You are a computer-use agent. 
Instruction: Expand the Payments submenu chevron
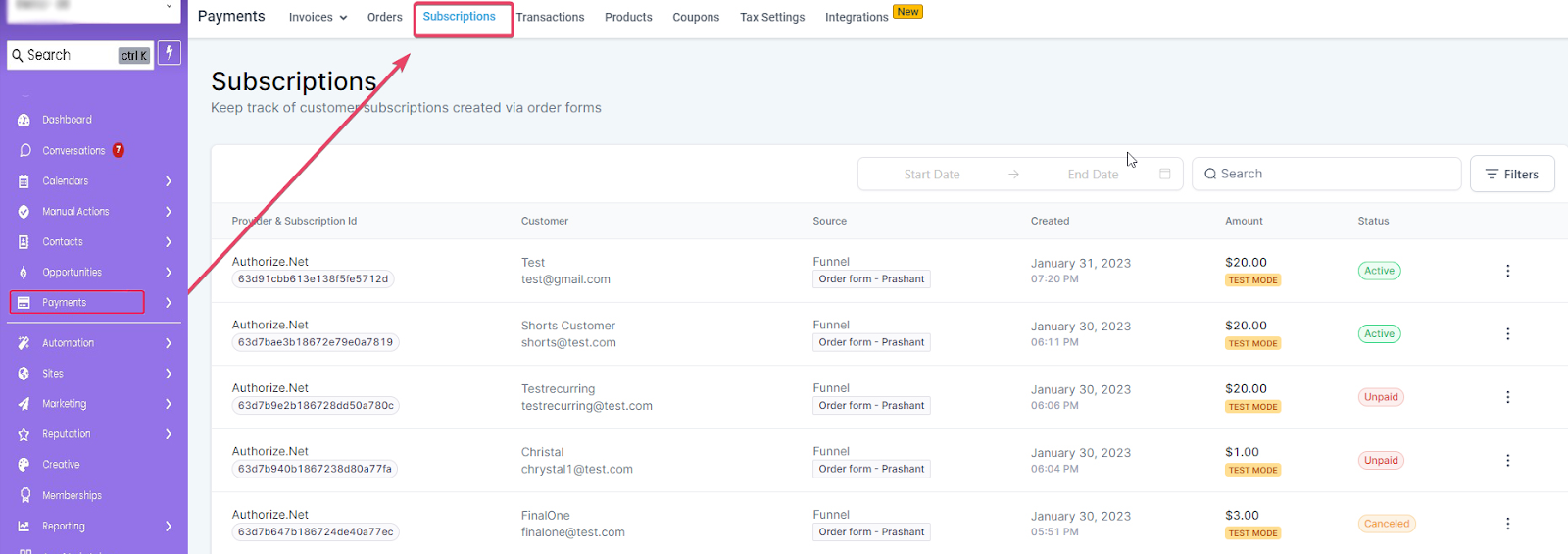click(x=169, y=303)
